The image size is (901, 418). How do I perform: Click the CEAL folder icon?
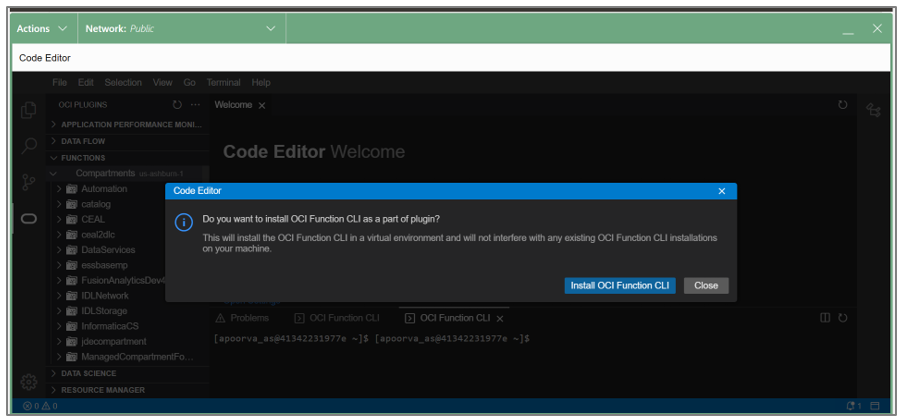[x=72, y=219]
